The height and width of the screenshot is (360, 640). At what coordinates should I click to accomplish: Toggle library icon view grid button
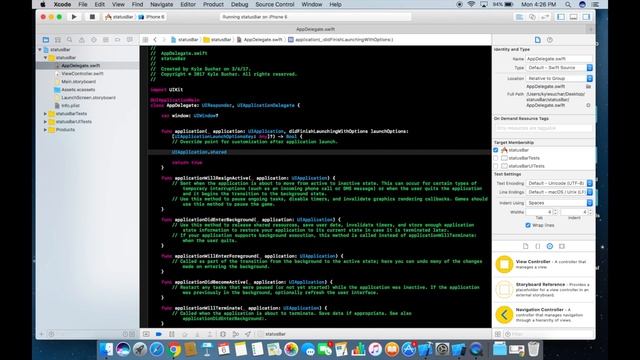coord(498,334)
